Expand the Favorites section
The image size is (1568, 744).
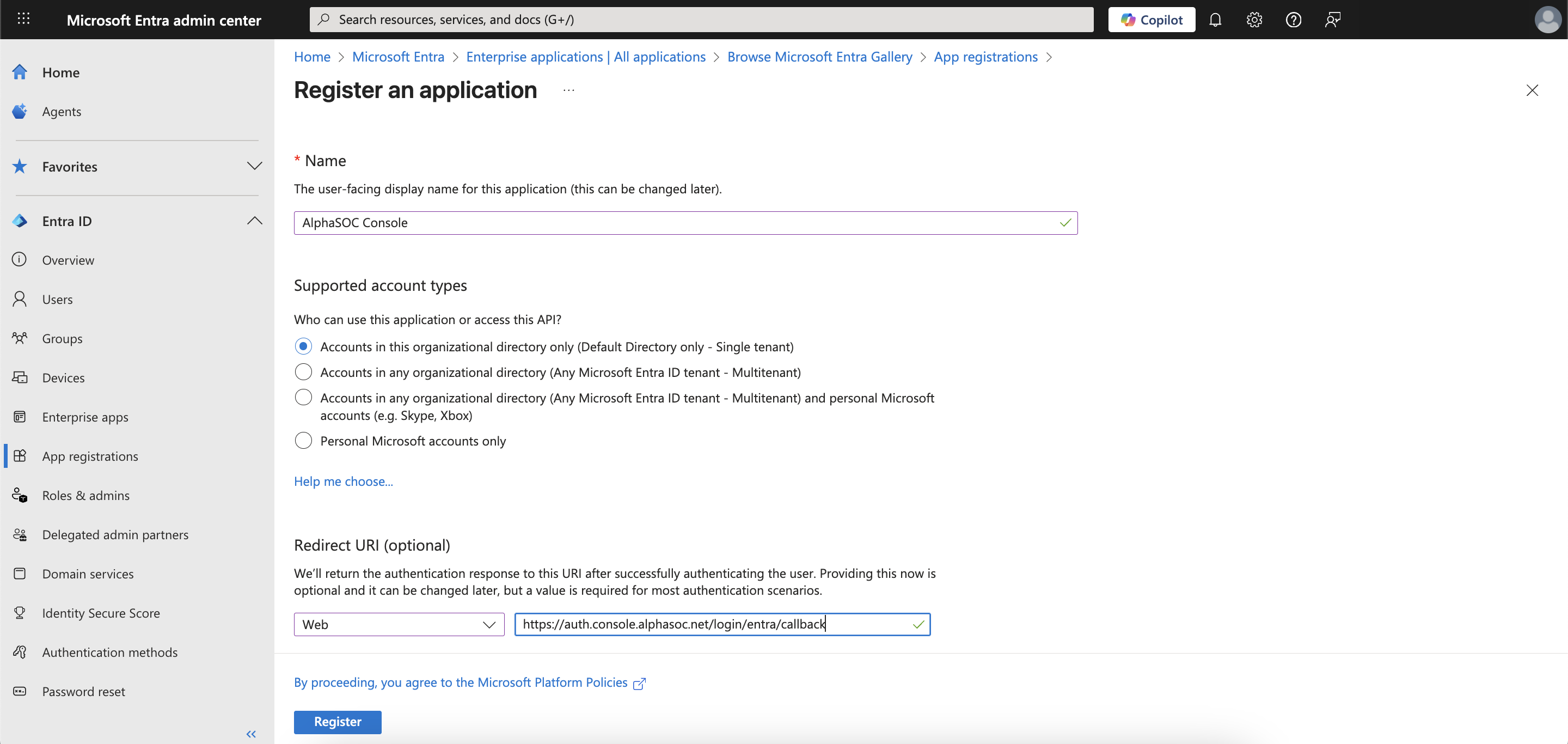[254, 166]
